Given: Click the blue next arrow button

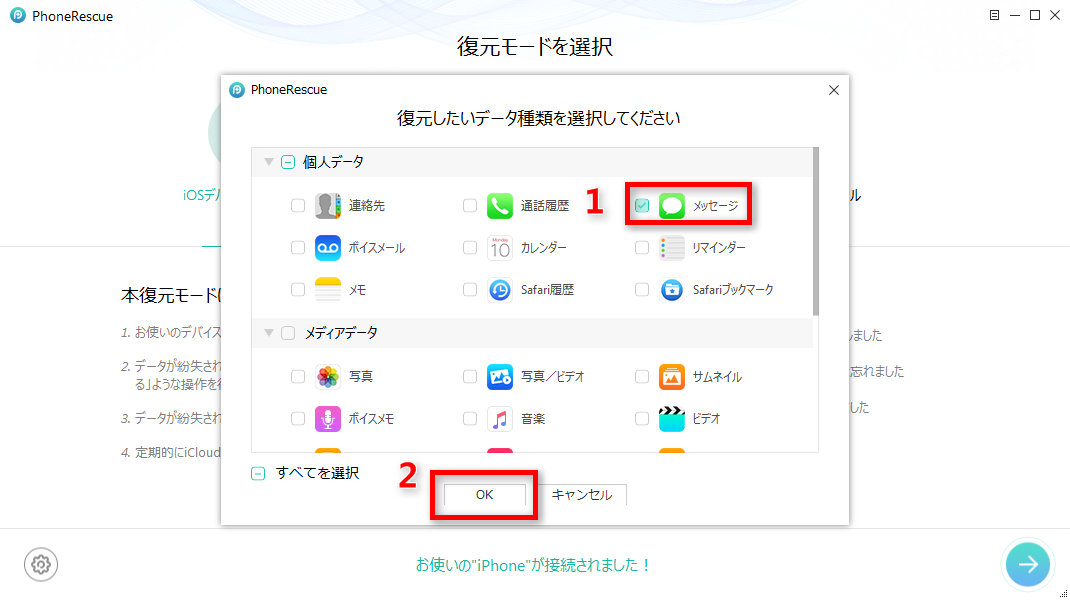Looking at the screenshot, I should (1027, 564).
